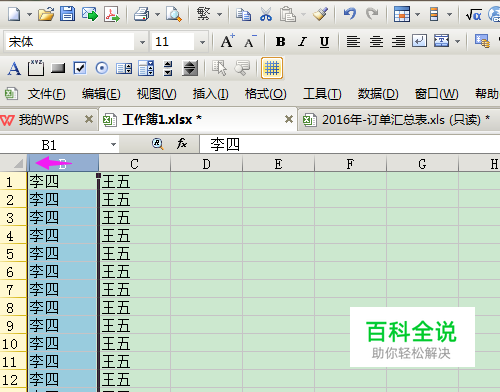Viewport: 500px width, 392px height.
Task: Open the 插入(I) menu
Action: coord(210,94)
